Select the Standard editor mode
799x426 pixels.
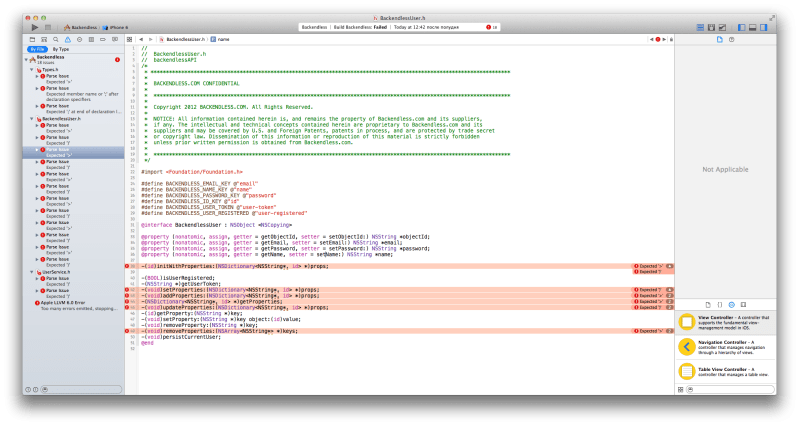700,28
